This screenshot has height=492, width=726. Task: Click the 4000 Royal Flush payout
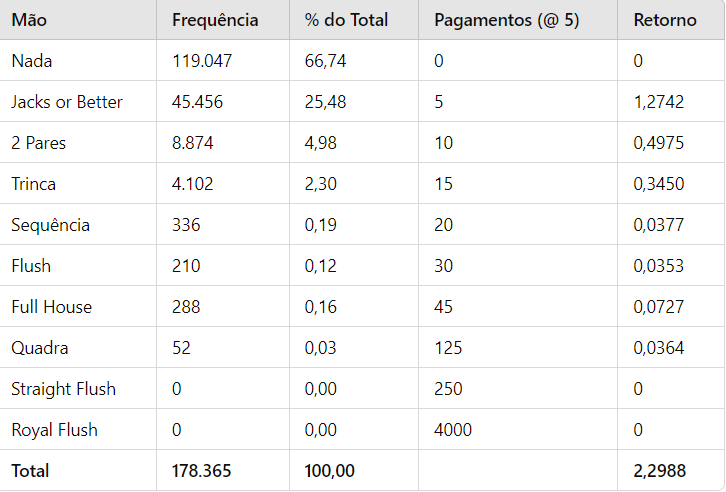point(453,430)
